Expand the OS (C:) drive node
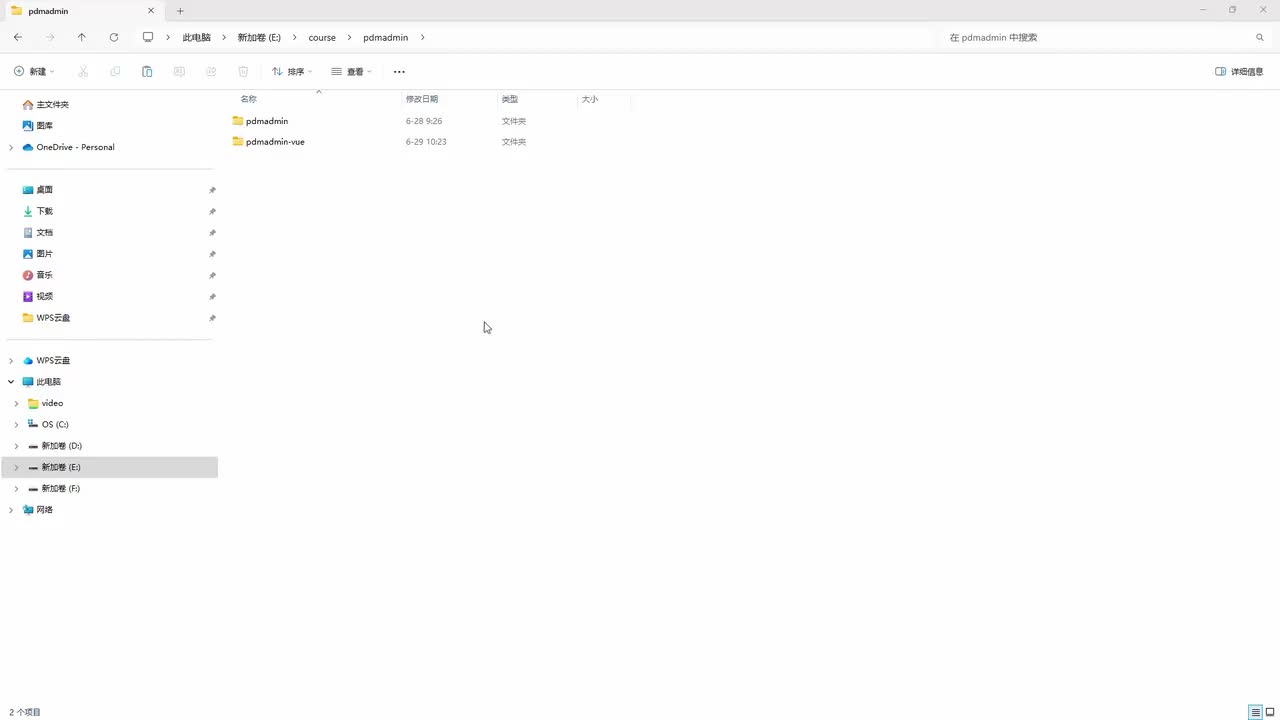 tap(16, 425)
